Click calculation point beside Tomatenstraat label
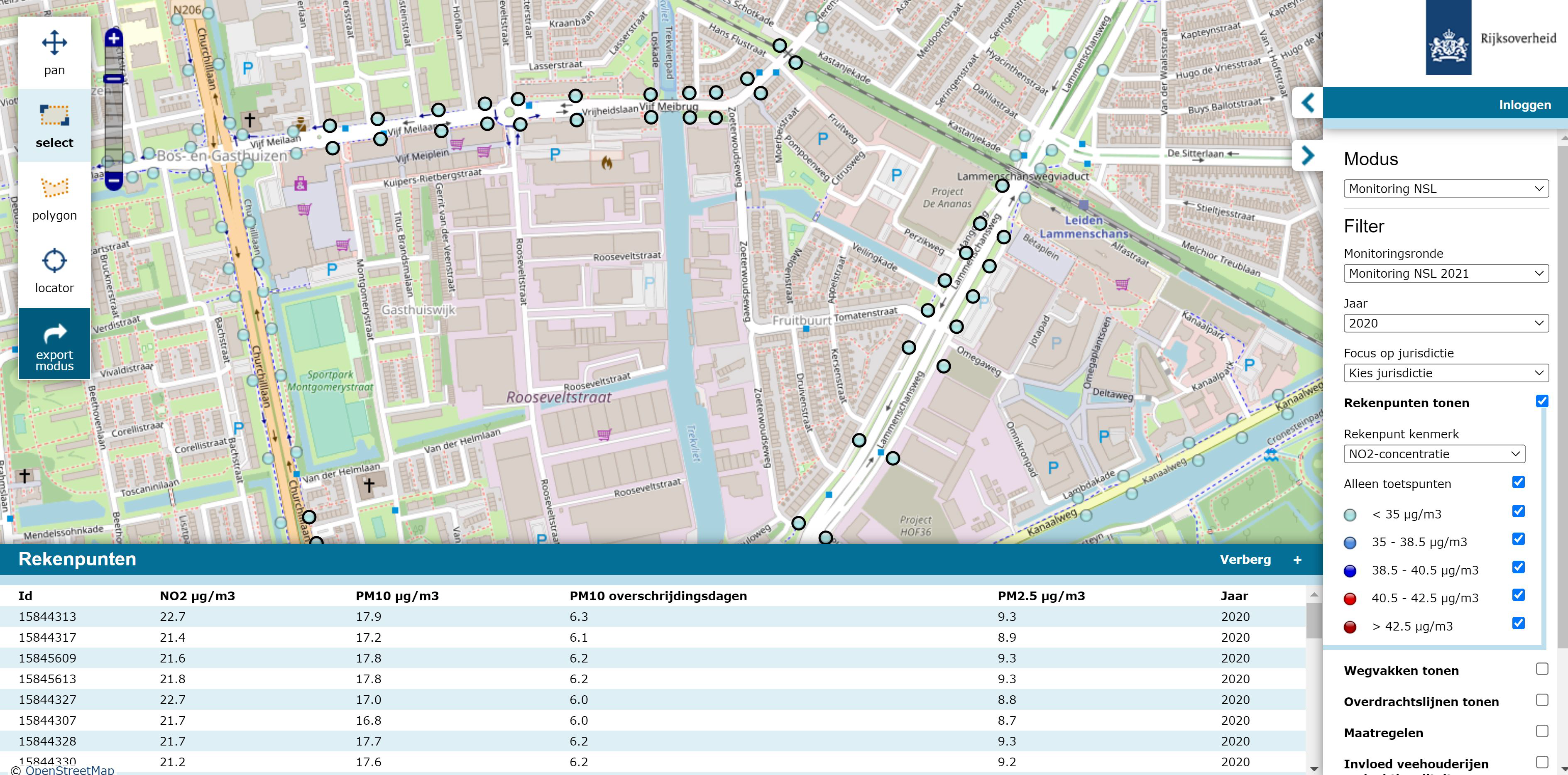The image size is (1568, 775). 927,310
